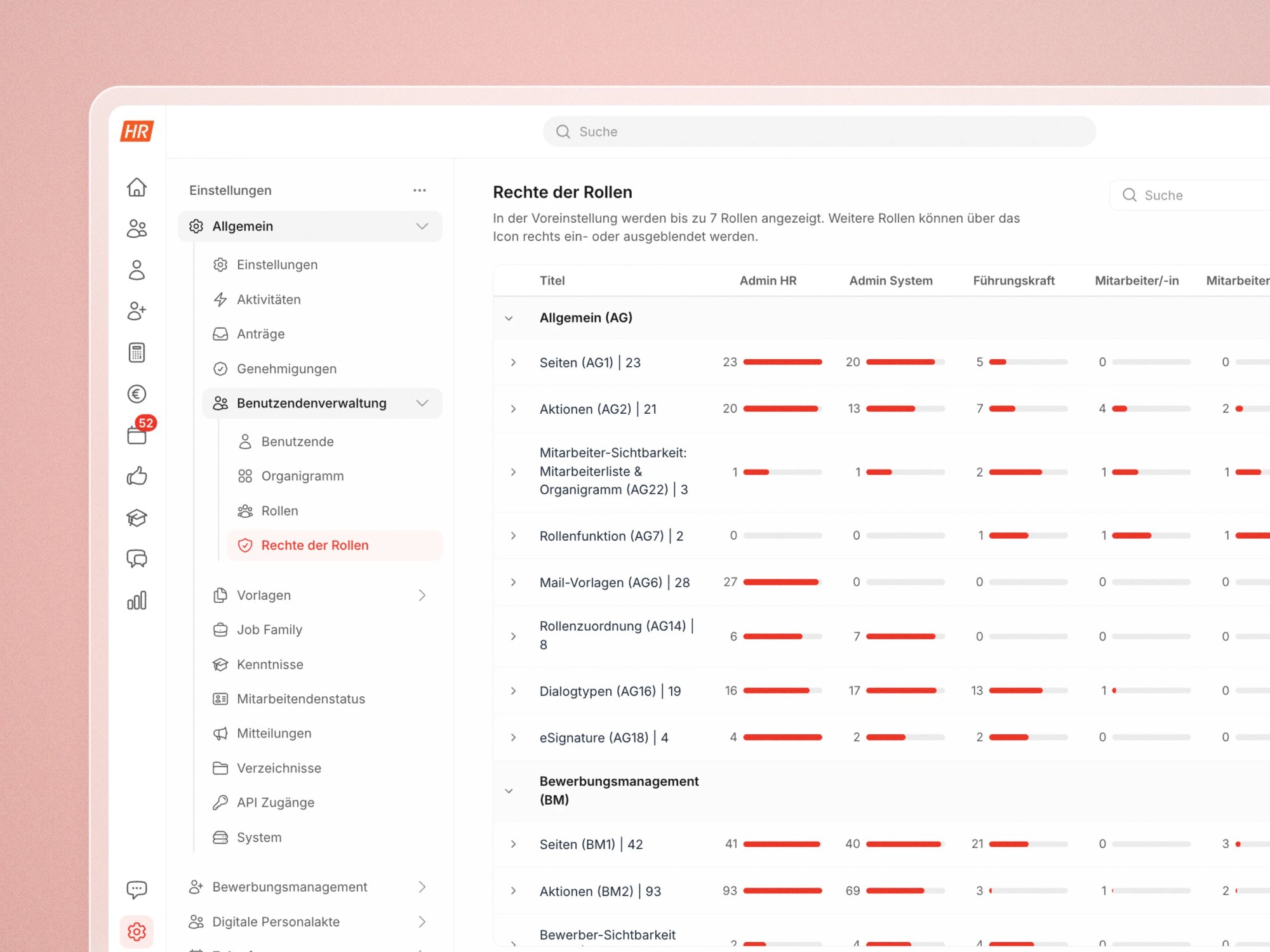Open the message bubble icon near sidebar bottom
The height and width of the screenshot is (952, 1270).
137,890
